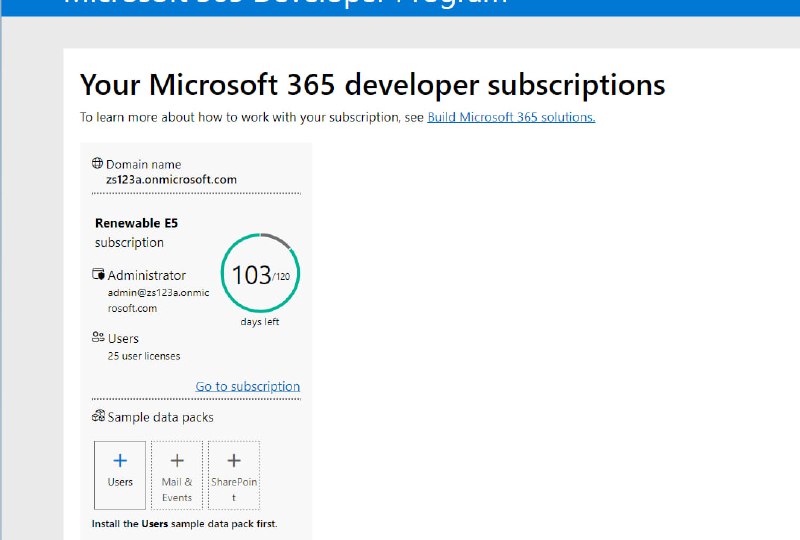Click the Renewable E5 subscription label
This screenshot has width=800, height=540.
136,232
